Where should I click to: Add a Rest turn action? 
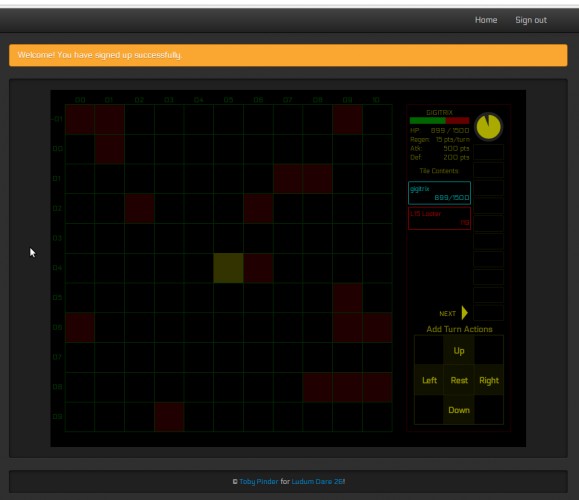coord(459,380)
